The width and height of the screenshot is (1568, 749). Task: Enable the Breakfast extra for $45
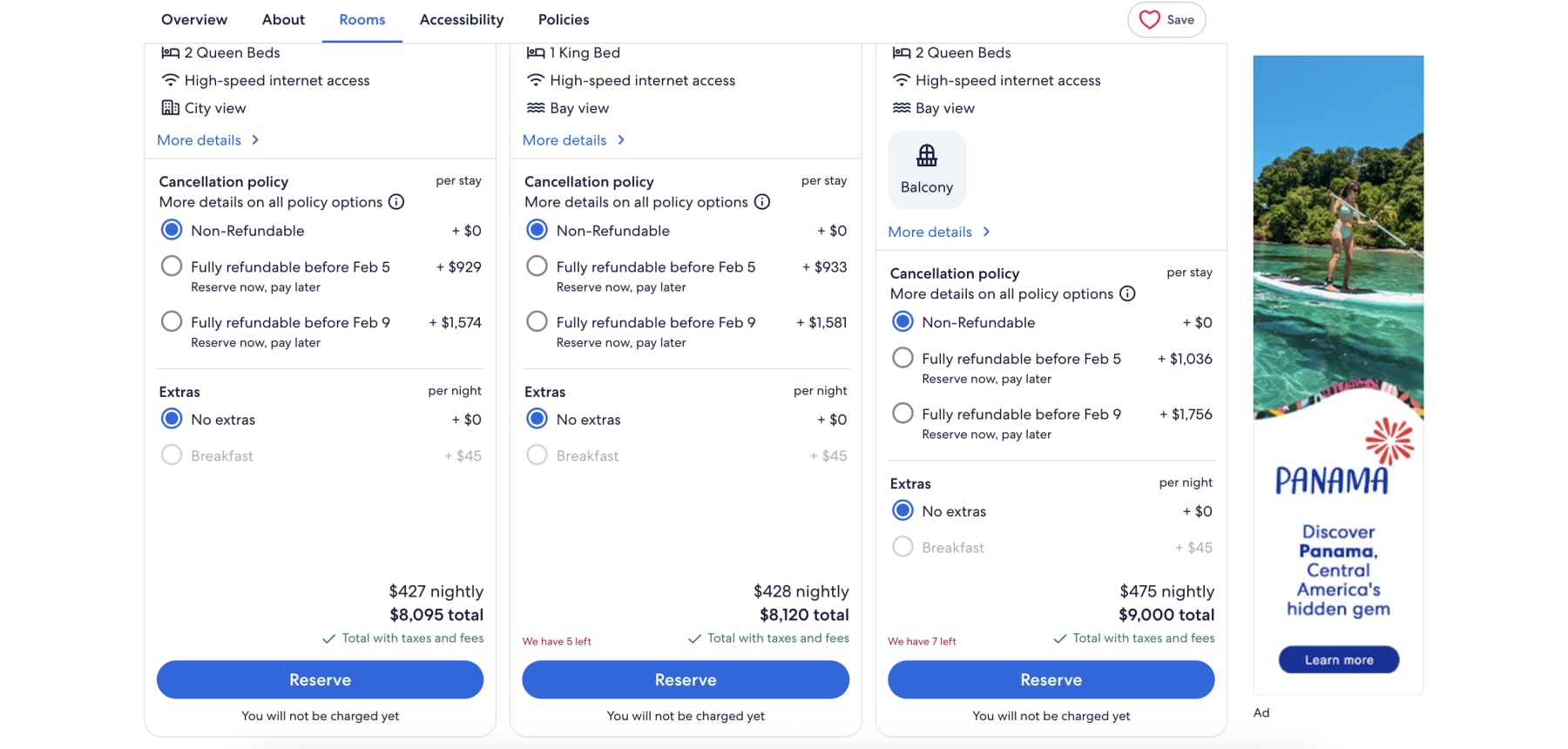point(172,455)
